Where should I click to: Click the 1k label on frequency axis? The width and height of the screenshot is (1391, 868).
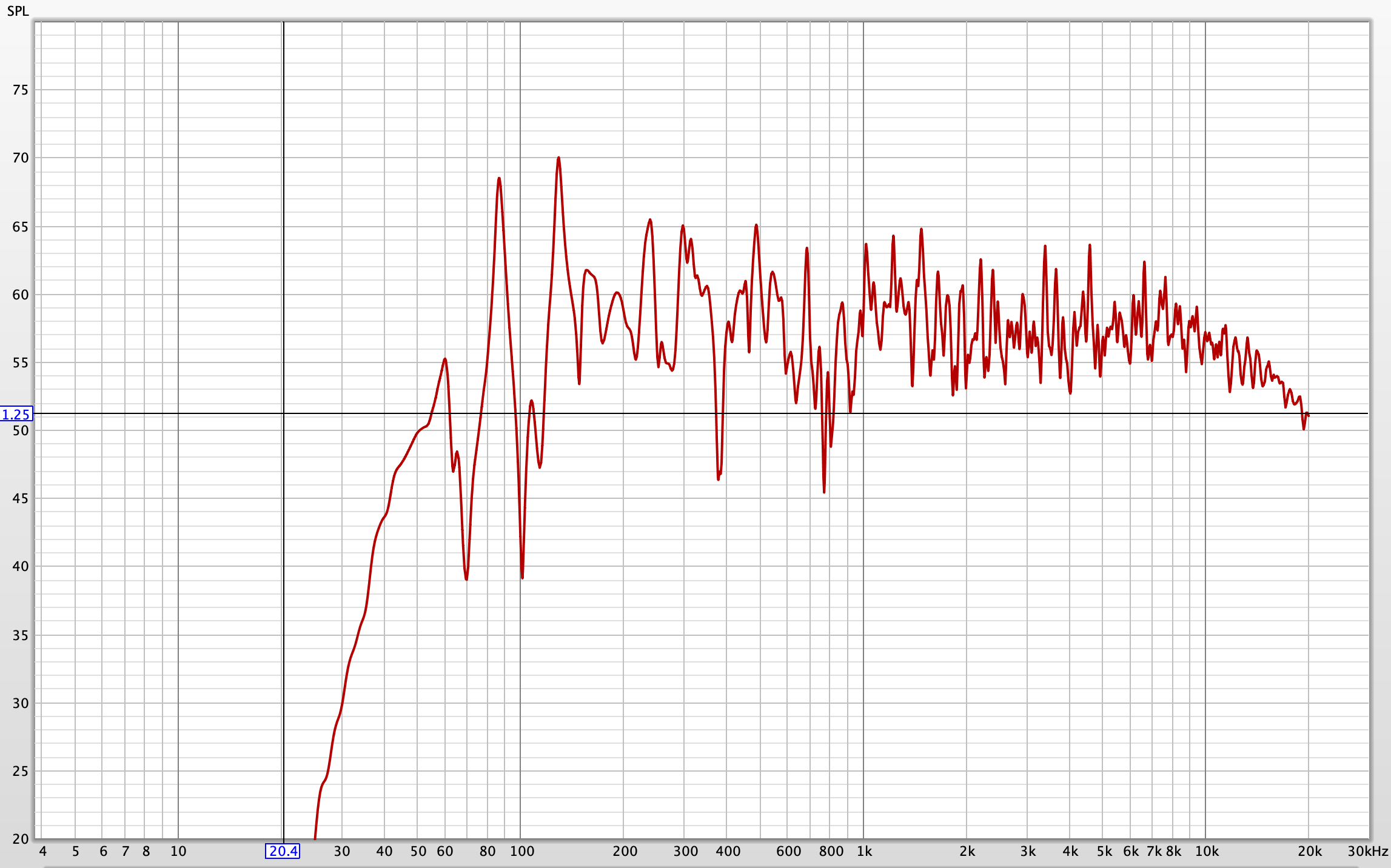coord(864,851)
